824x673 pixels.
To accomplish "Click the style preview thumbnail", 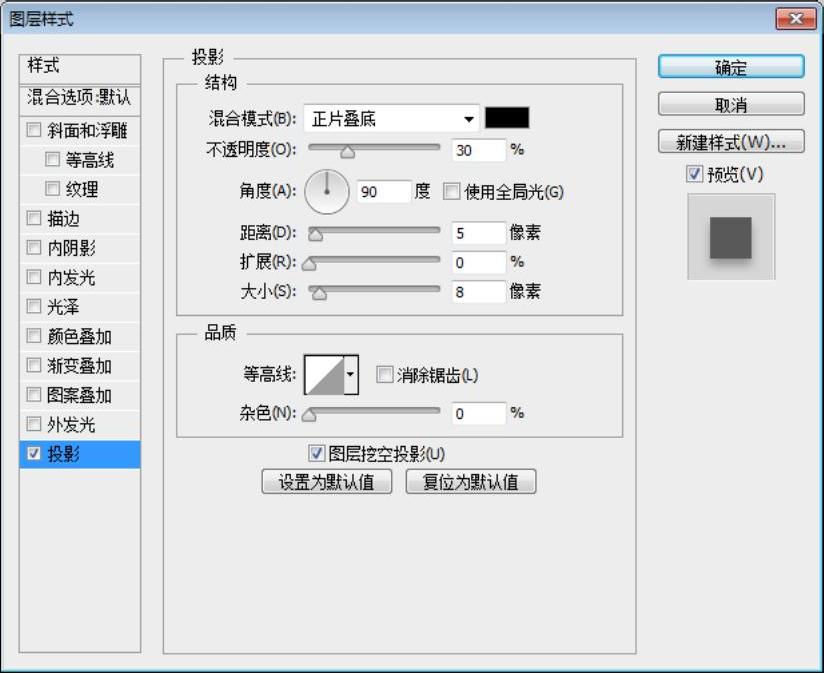I will pyautogui.click(x=731, y=236).
